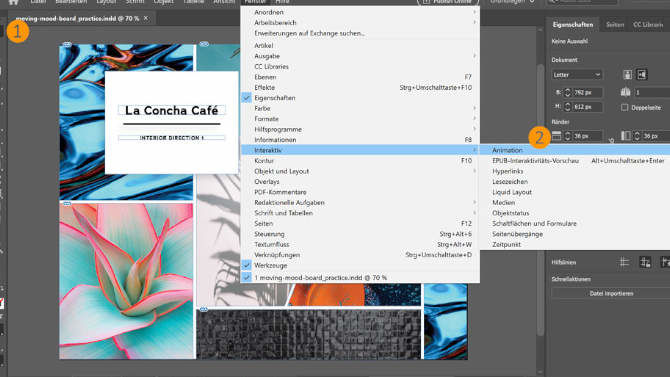Screen dimensions: 670x377
Task: Click the Datei importieren button
Action: click(611, 294)
